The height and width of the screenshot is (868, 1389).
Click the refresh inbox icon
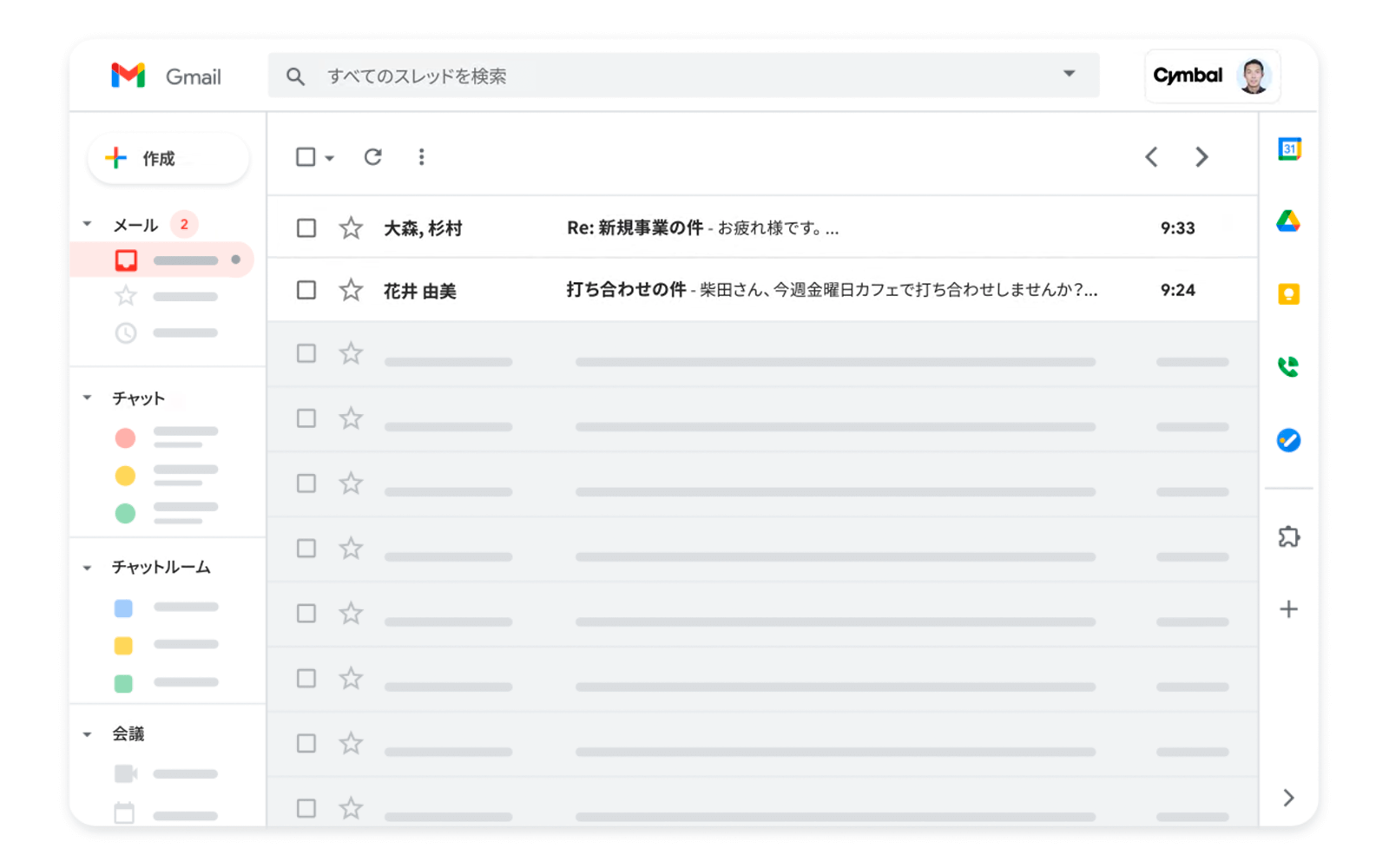(x=373, y=157)
